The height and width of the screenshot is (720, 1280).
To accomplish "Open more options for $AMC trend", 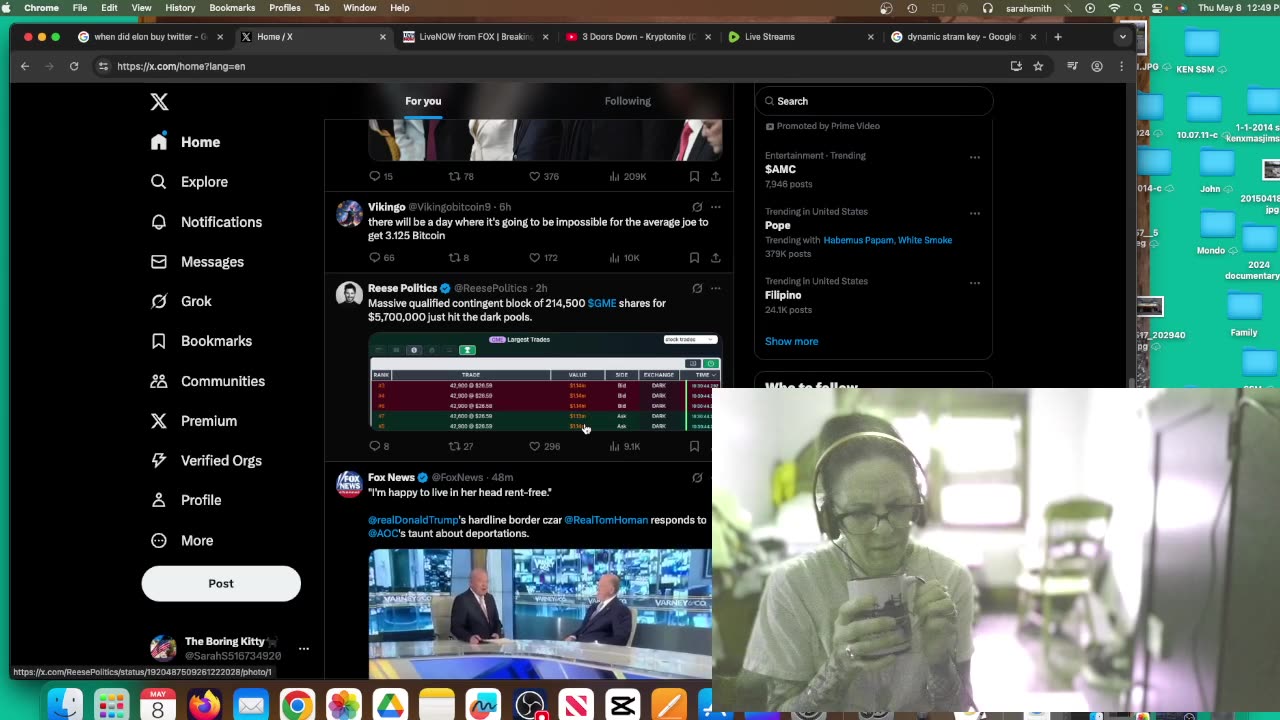I will click(974, 157).
